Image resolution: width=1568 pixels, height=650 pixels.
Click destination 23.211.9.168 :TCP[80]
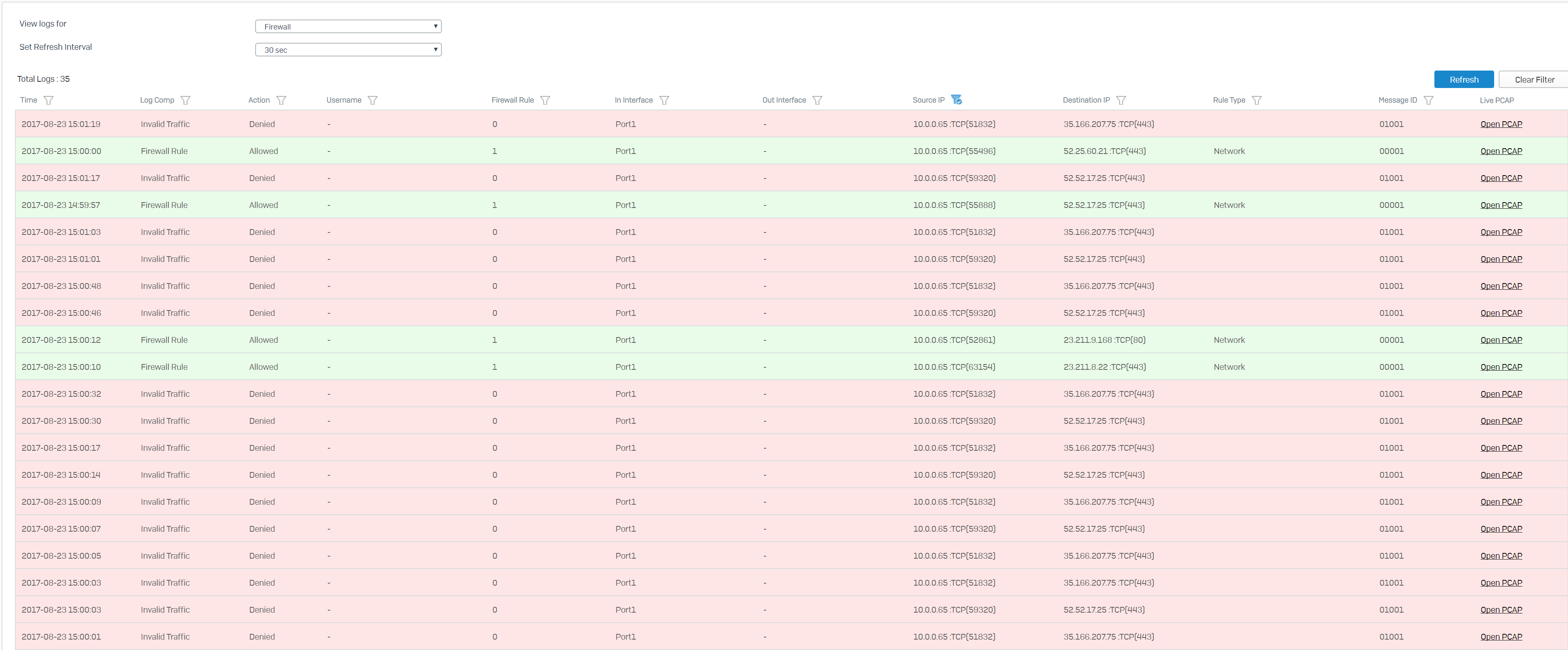[x=1104, y=340]
